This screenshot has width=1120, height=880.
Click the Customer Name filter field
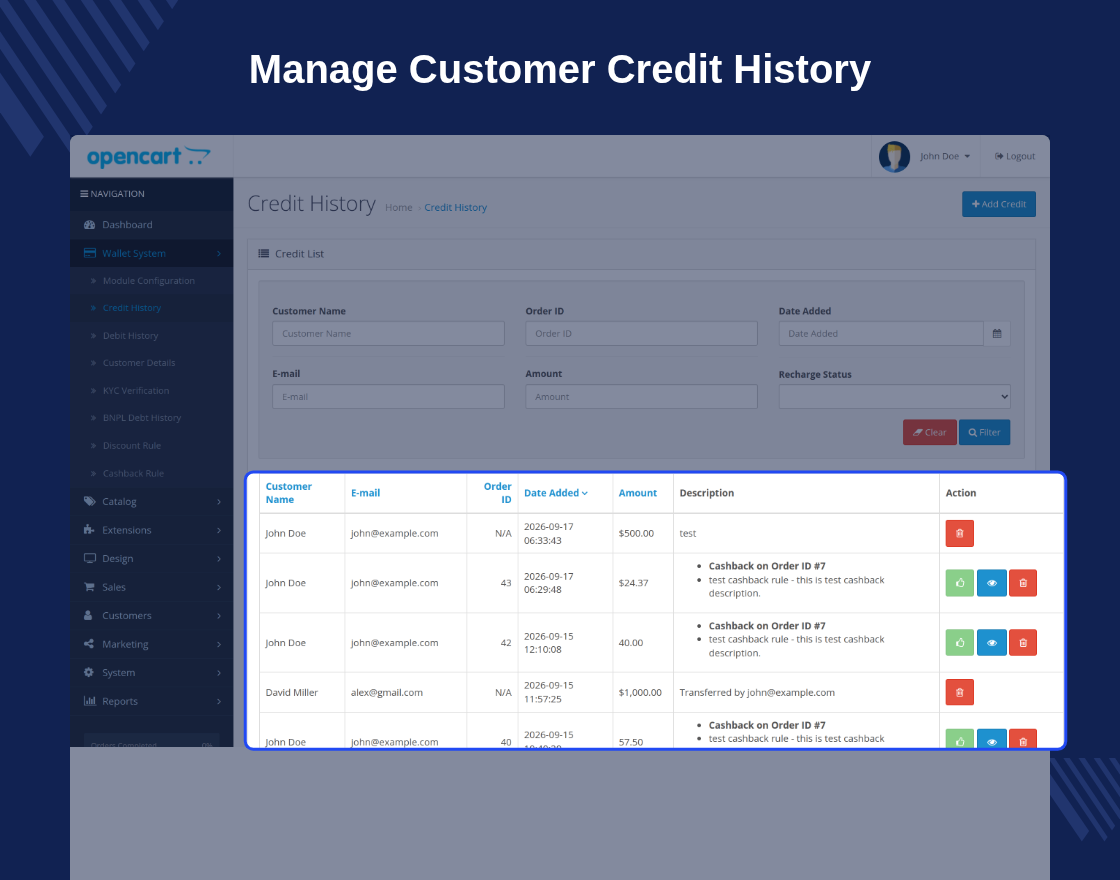(388, 334)
